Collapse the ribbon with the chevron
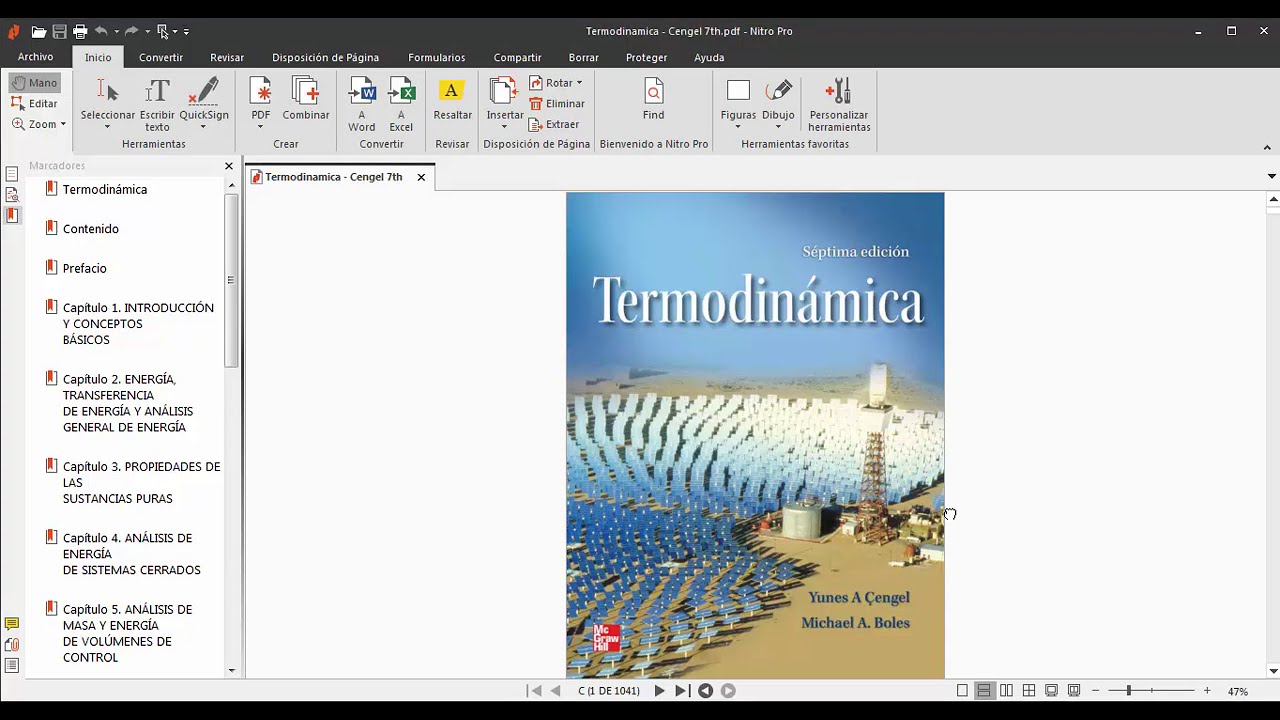The image size is (1280, 720). point(1267,147)
